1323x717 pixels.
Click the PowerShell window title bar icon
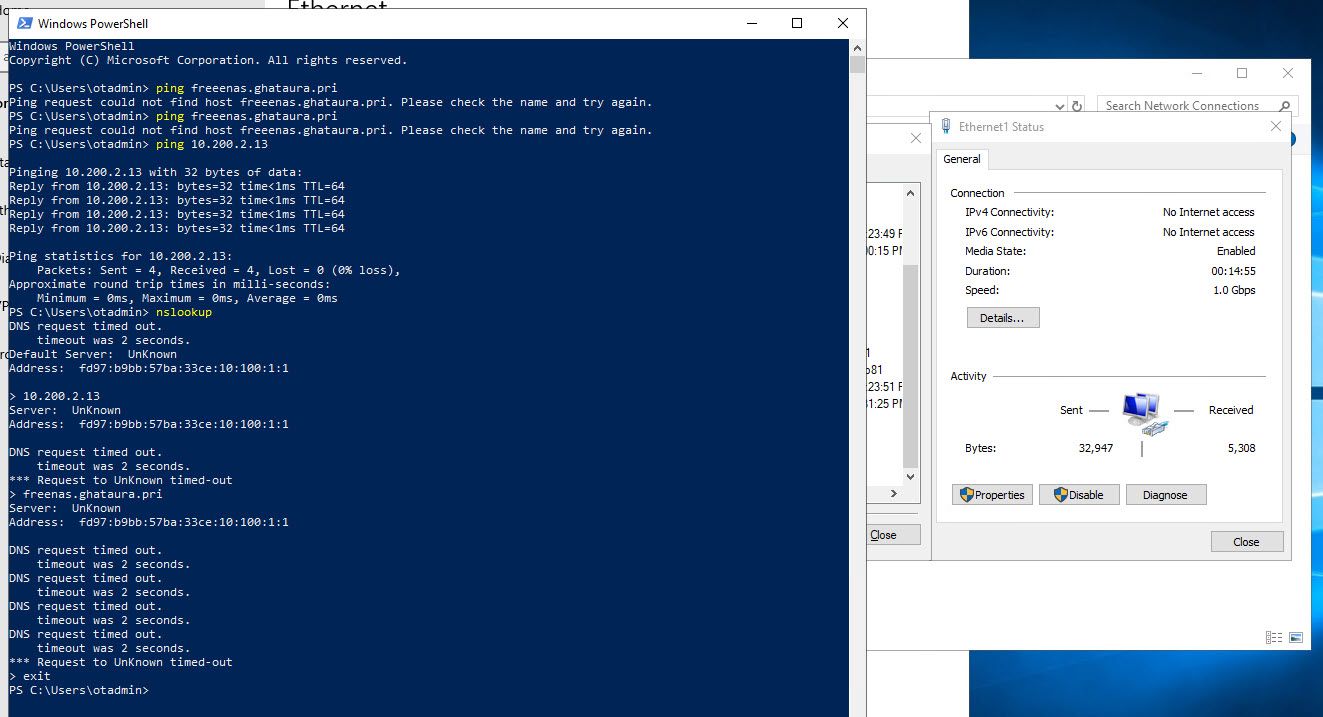tap(24, 23)
